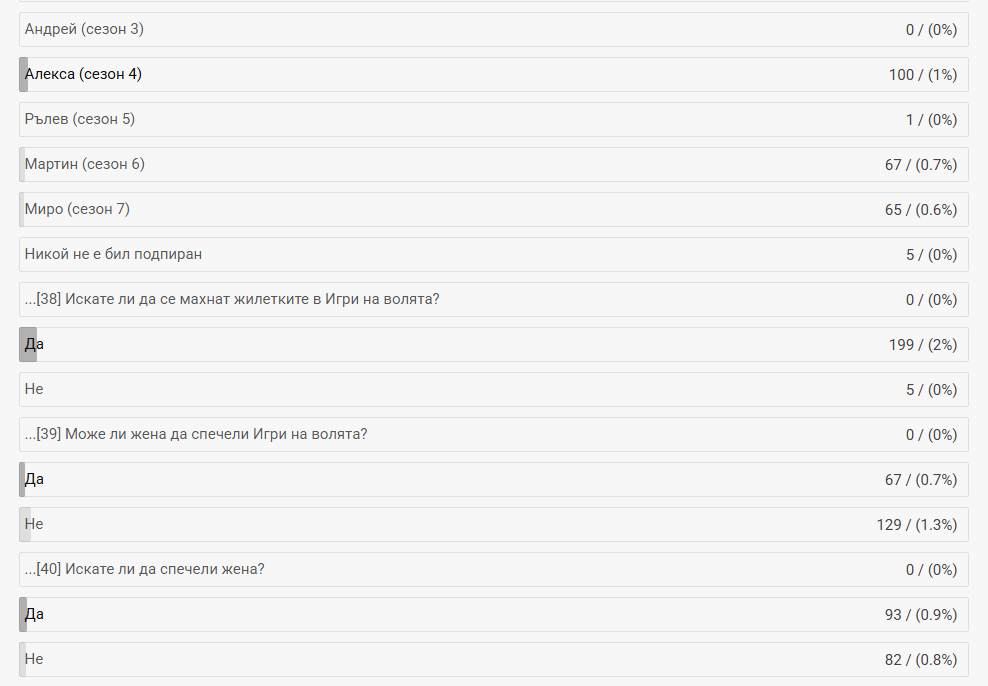This screenshot has width=988, height=686.
Task: Open question 39 about a woman winning
Action: pos(196,434)
